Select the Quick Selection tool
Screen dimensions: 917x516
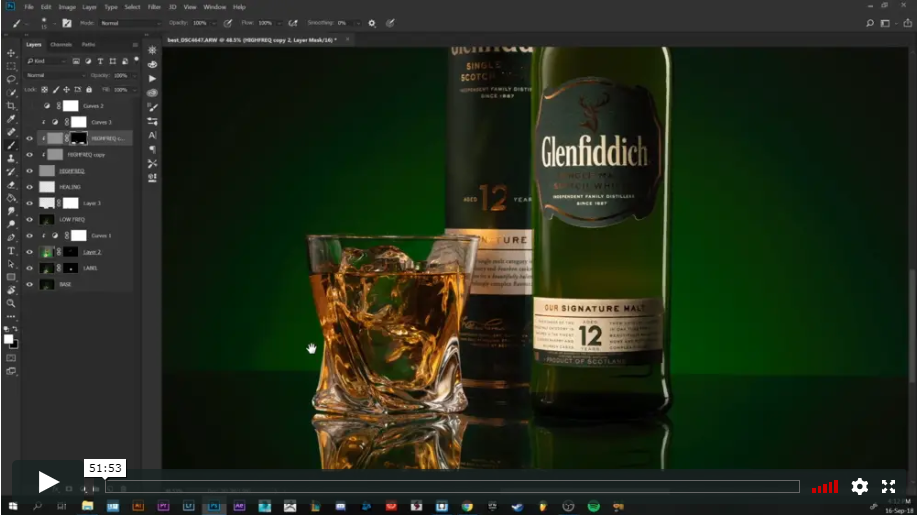tap(11, 92)
